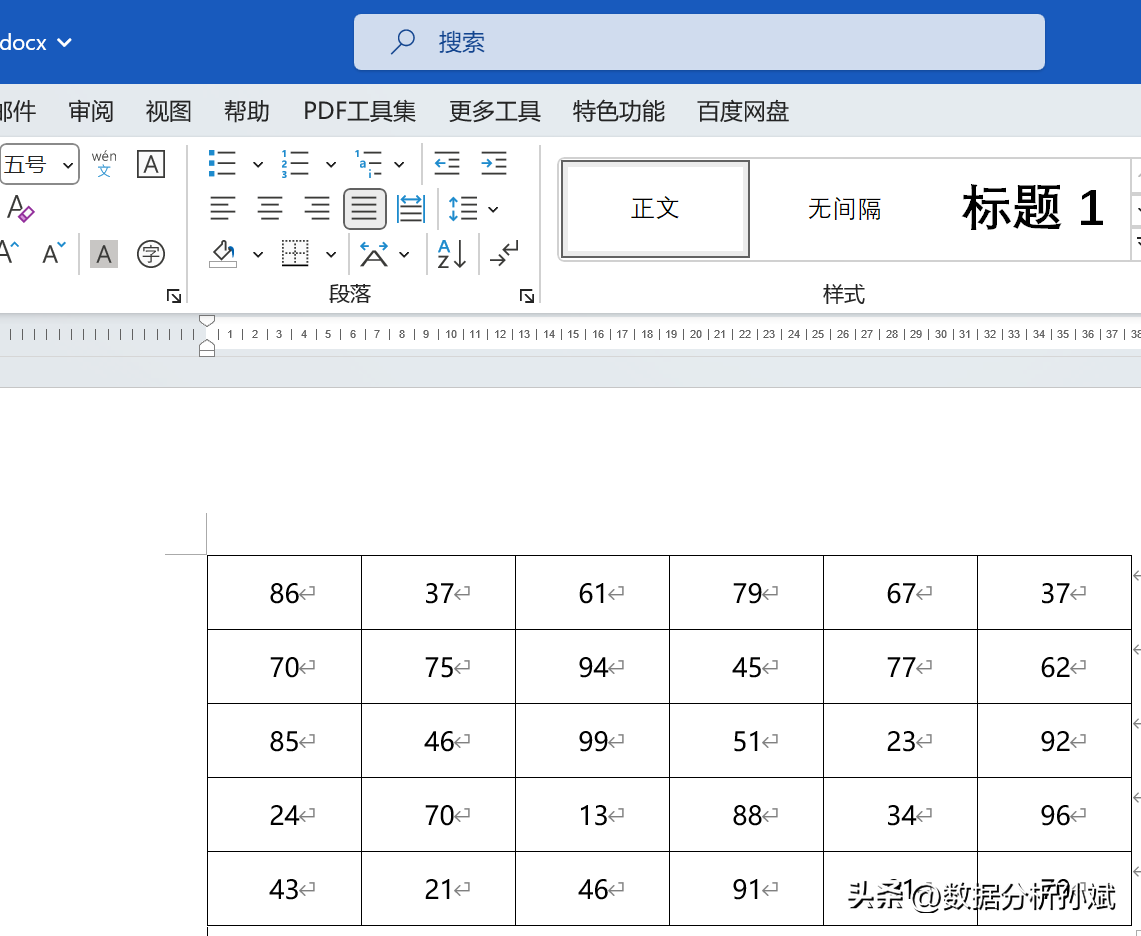
Task: Open the font dialog launcher
Action: (174, 296)
